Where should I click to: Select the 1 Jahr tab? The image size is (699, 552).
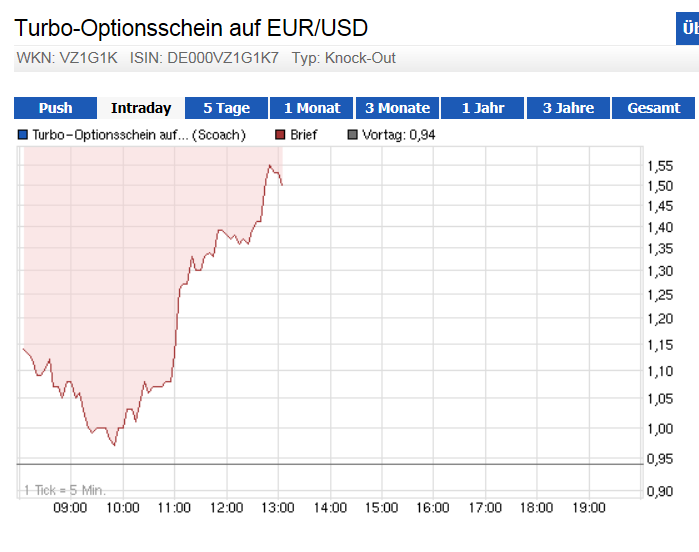(x=483, y=108)
